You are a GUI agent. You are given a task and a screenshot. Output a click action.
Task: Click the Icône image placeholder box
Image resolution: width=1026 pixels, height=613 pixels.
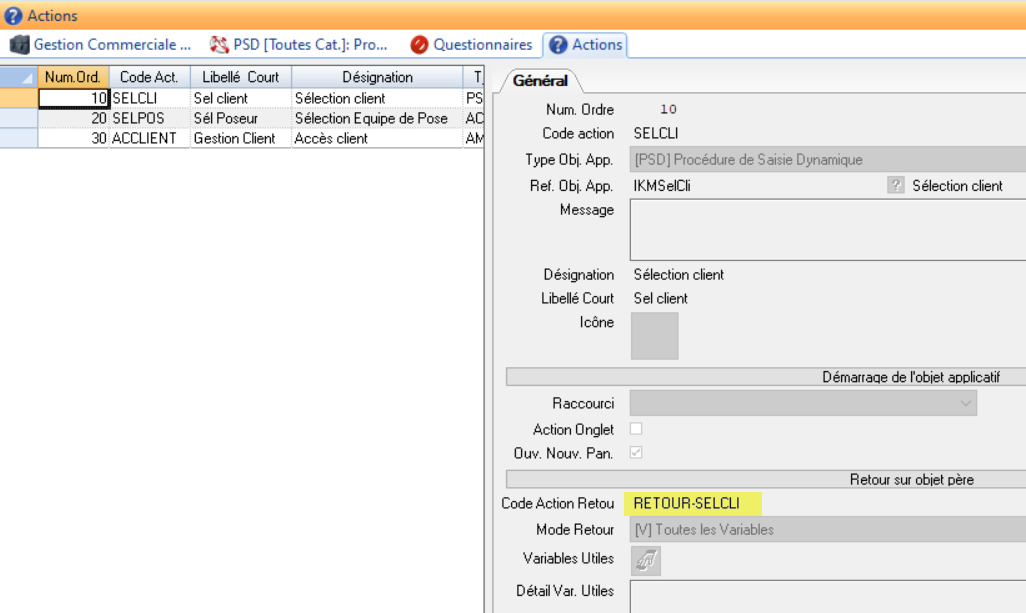pyautogui.click(x=654, y=336)
